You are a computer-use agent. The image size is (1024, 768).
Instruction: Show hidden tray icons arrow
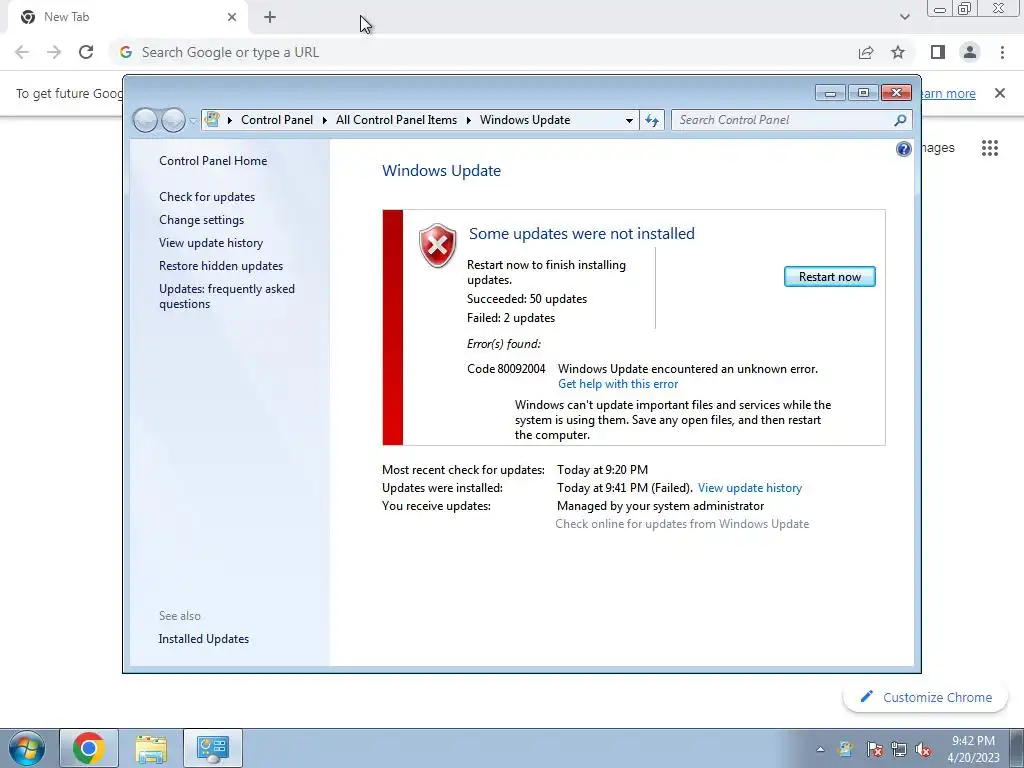coord(820,750)
